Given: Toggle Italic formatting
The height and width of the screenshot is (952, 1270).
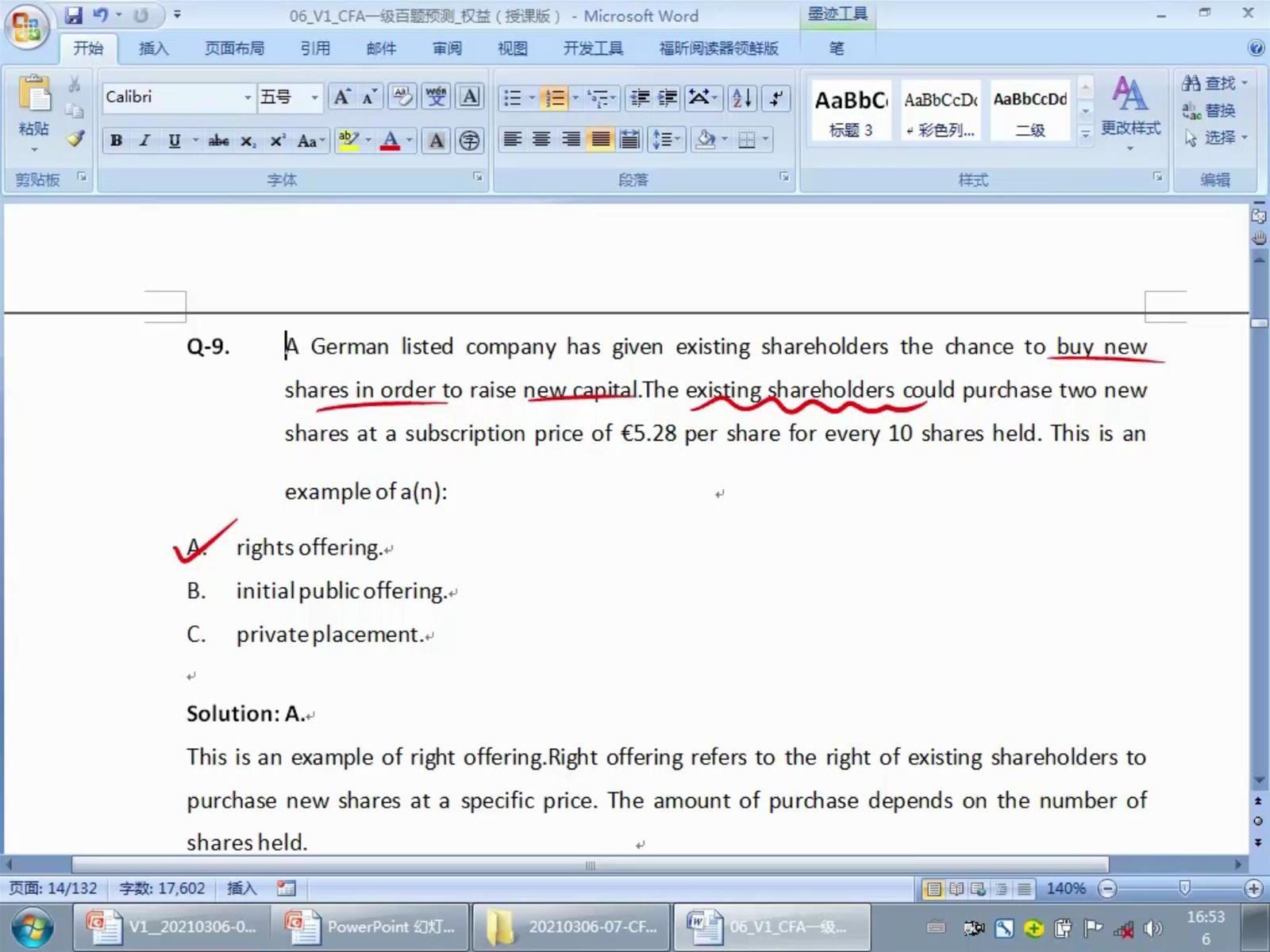Looking at the screenshot, I should [144, 140].
